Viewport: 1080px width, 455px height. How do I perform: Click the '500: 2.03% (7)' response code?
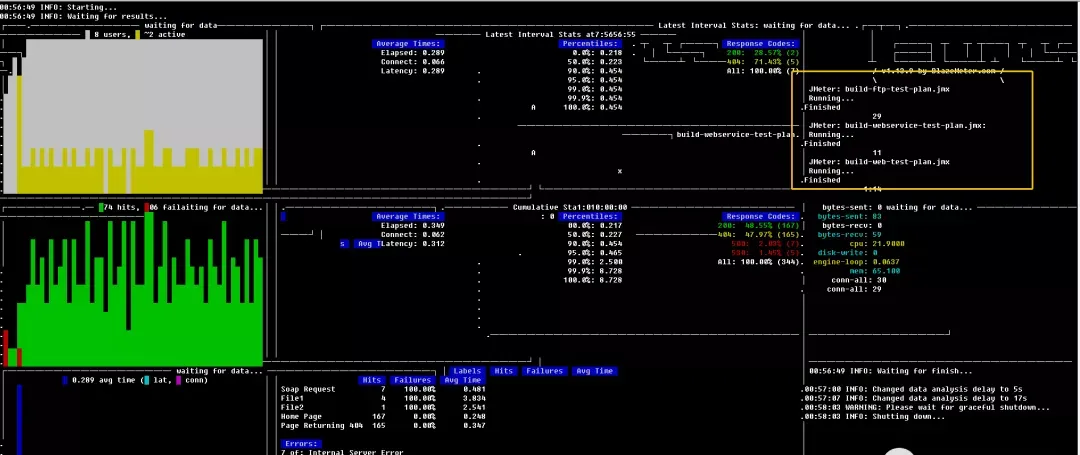point(765,244)
